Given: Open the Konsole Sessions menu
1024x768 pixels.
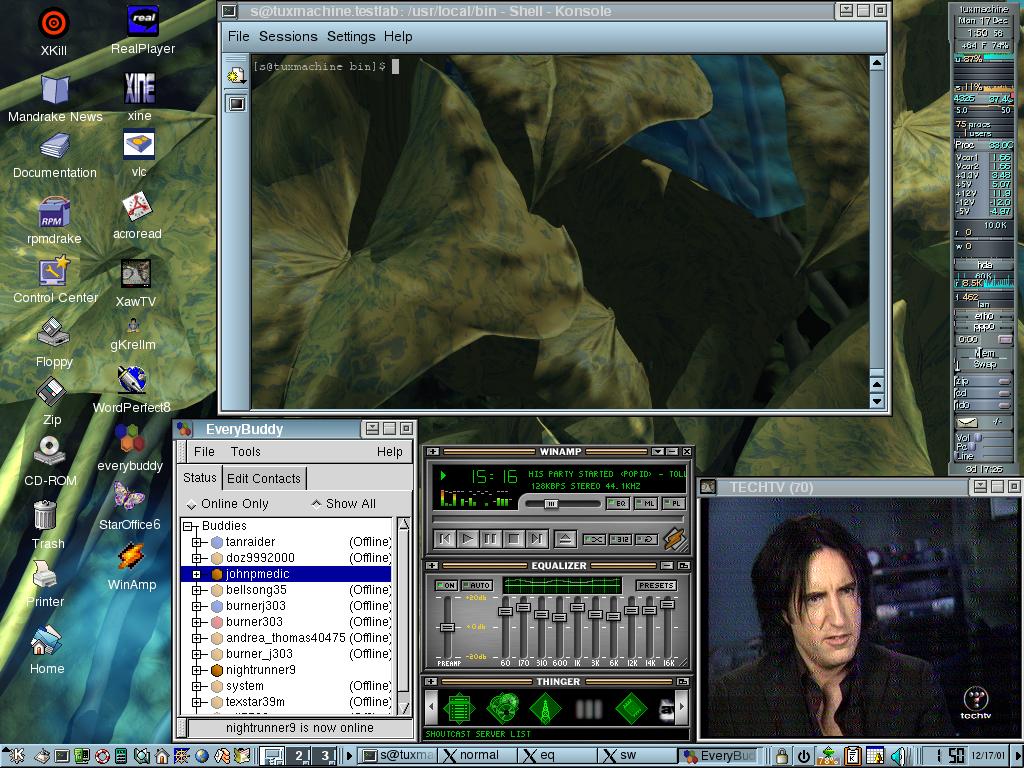Looking at the screenshot, I should [288, 37].
